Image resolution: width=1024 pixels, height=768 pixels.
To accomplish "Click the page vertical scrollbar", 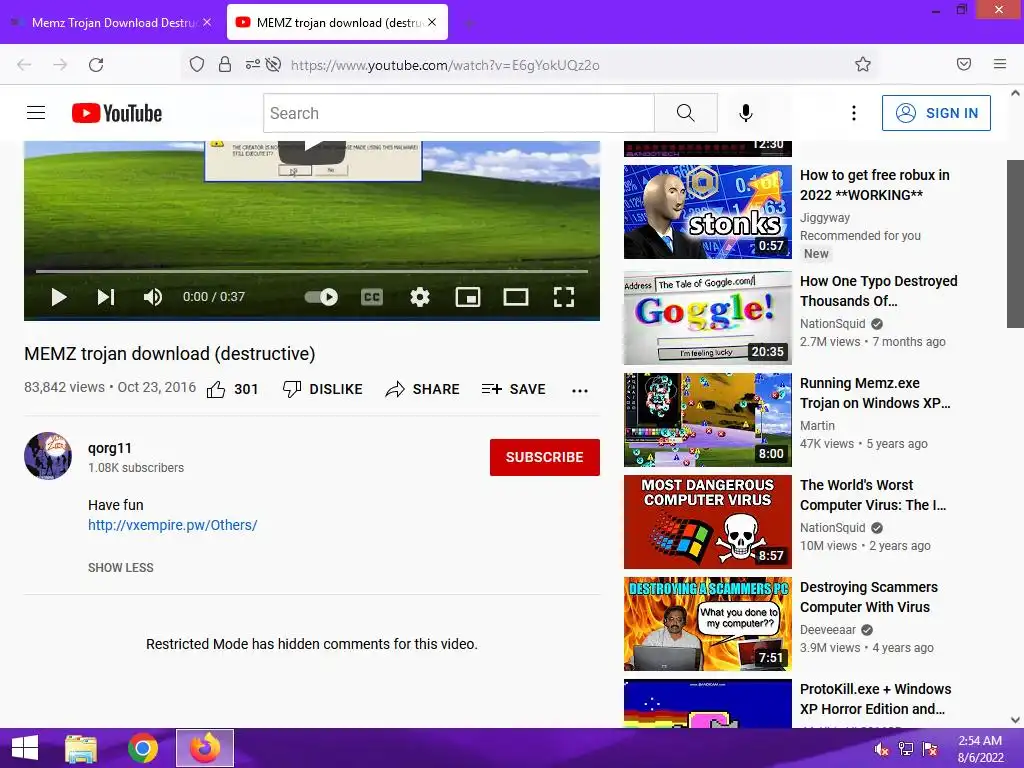I will click(x=1015, y=244).
